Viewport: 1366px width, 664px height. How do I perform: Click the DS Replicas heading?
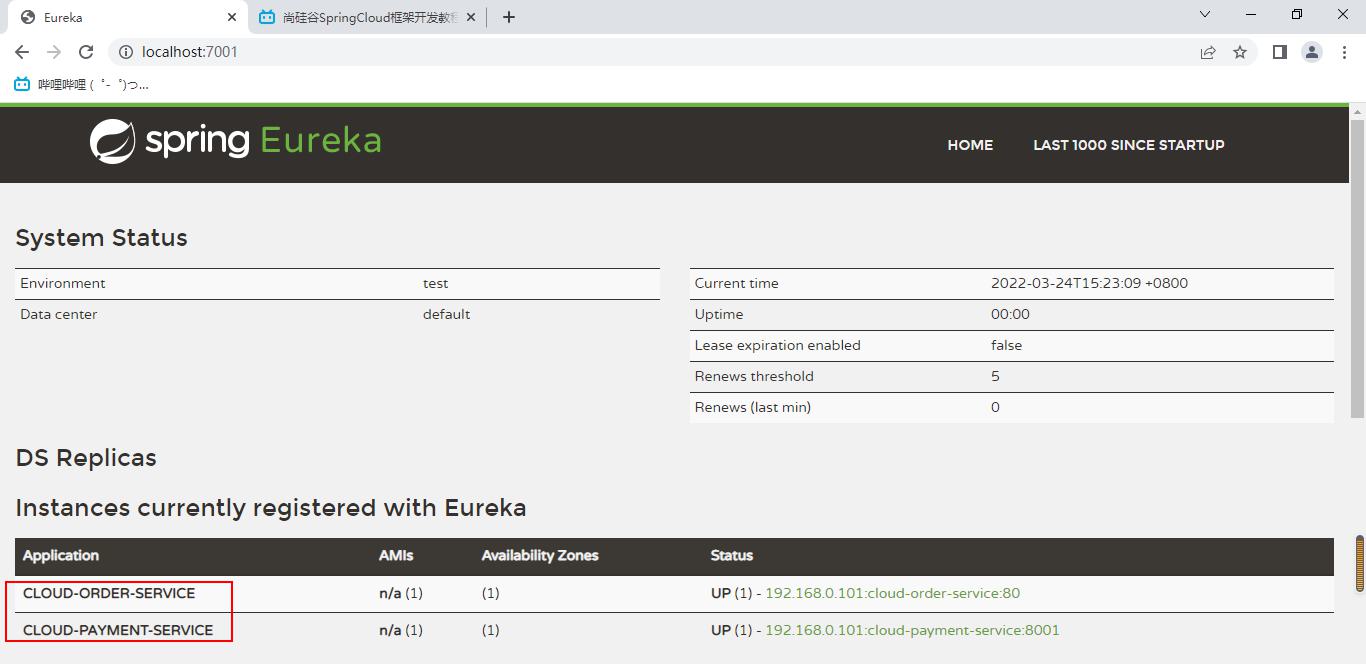[x=86, y=458]
